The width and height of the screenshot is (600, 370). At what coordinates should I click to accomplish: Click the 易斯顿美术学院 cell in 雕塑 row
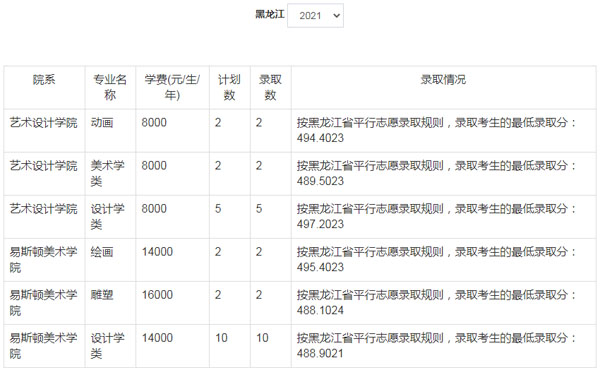point(44,303)
